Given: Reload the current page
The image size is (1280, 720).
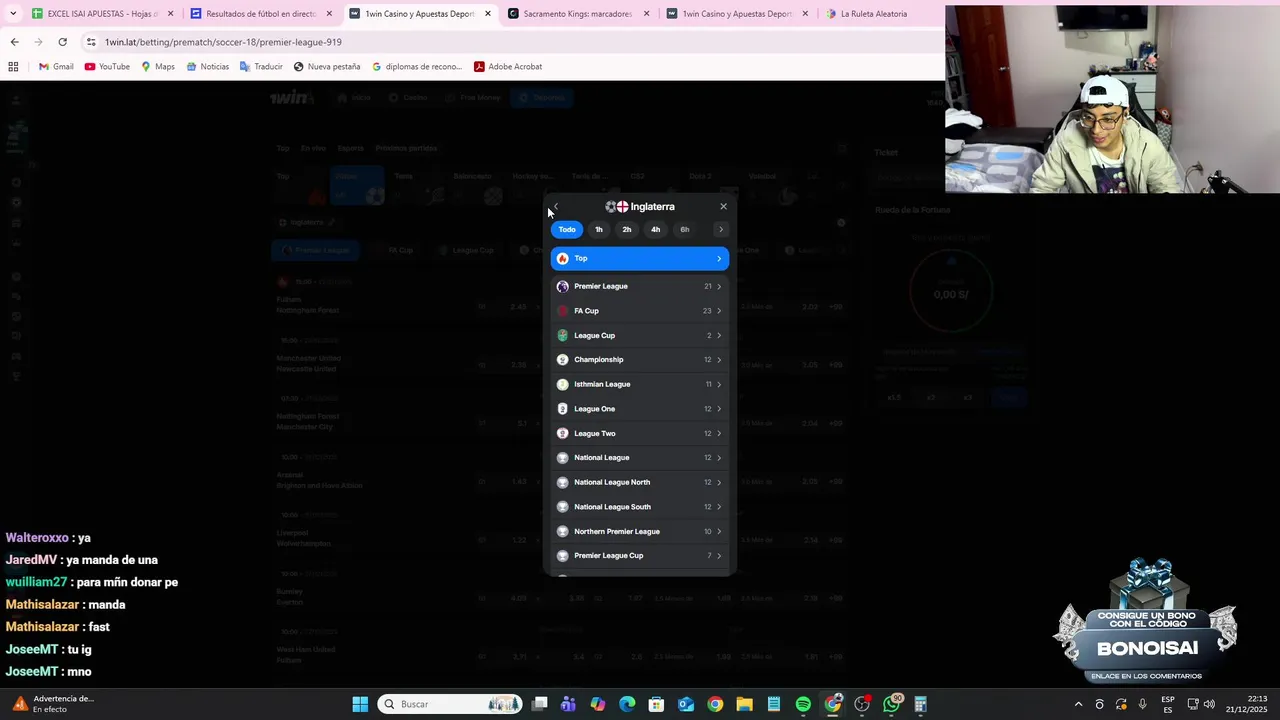Looking at the screenshot, I should pyautogui.click(x=62, y=42).
